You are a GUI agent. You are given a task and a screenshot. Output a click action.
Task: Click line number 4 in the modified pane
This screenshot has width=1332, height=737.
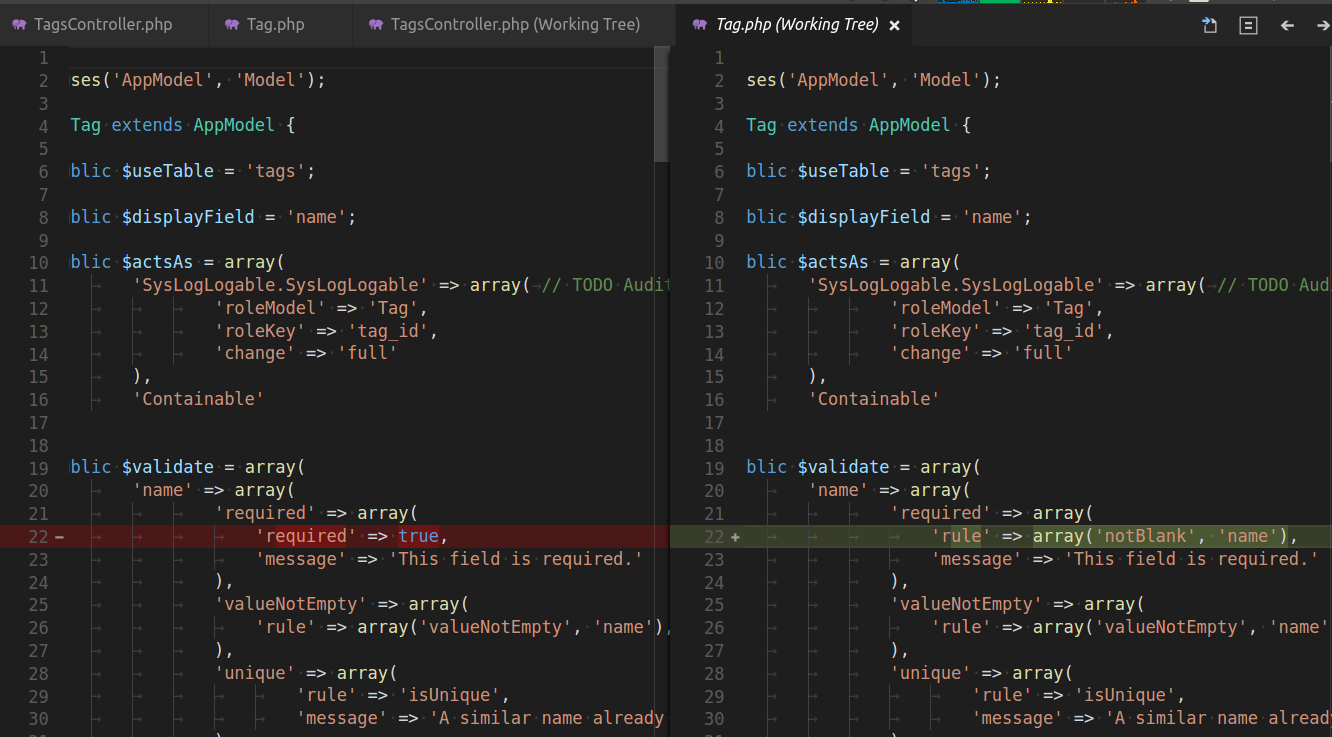(x=718, y=126)
